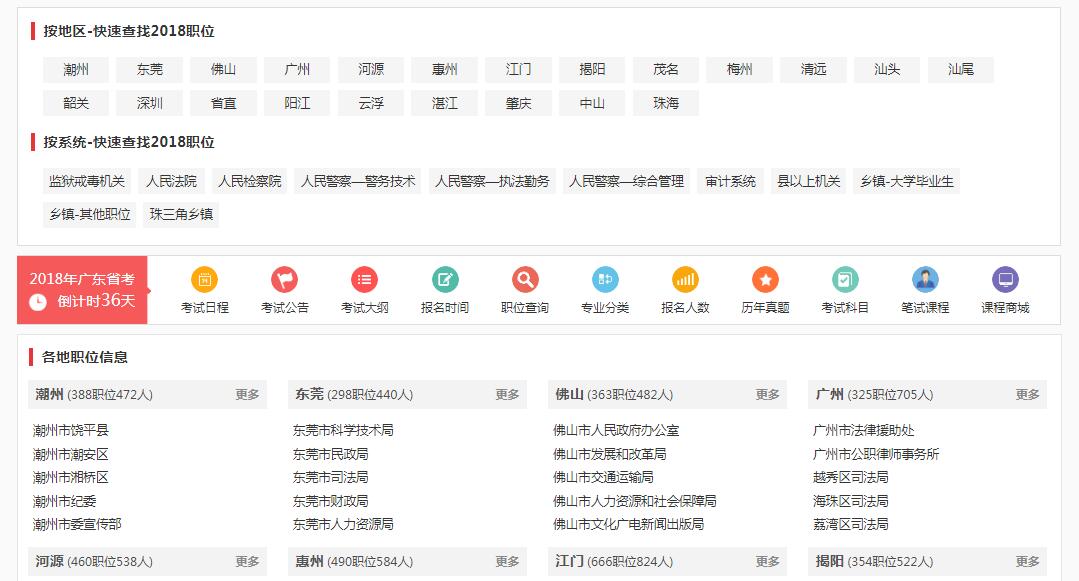Choose the 茂名 region button
The image size is (1079, 581).
coord(665,70)
